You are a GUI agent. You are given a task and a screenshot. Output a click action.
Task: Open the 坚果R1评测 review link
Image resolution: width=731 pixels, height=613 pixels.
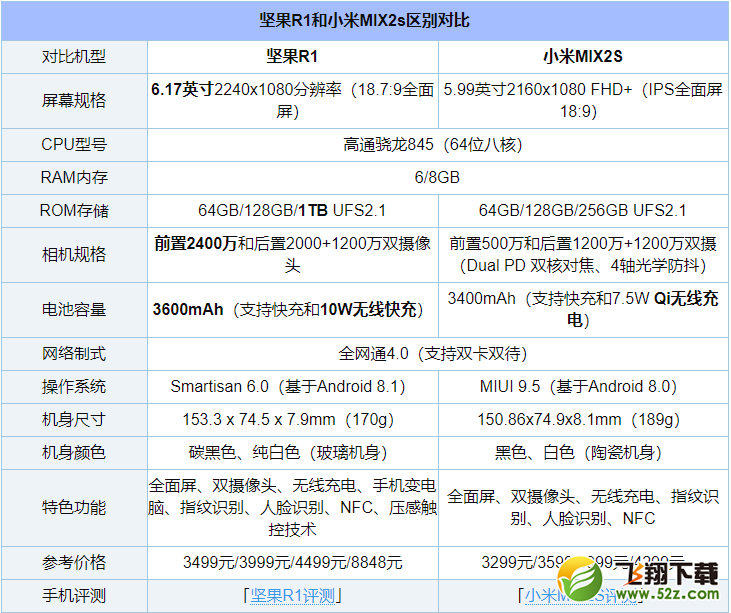click(292, 595)
